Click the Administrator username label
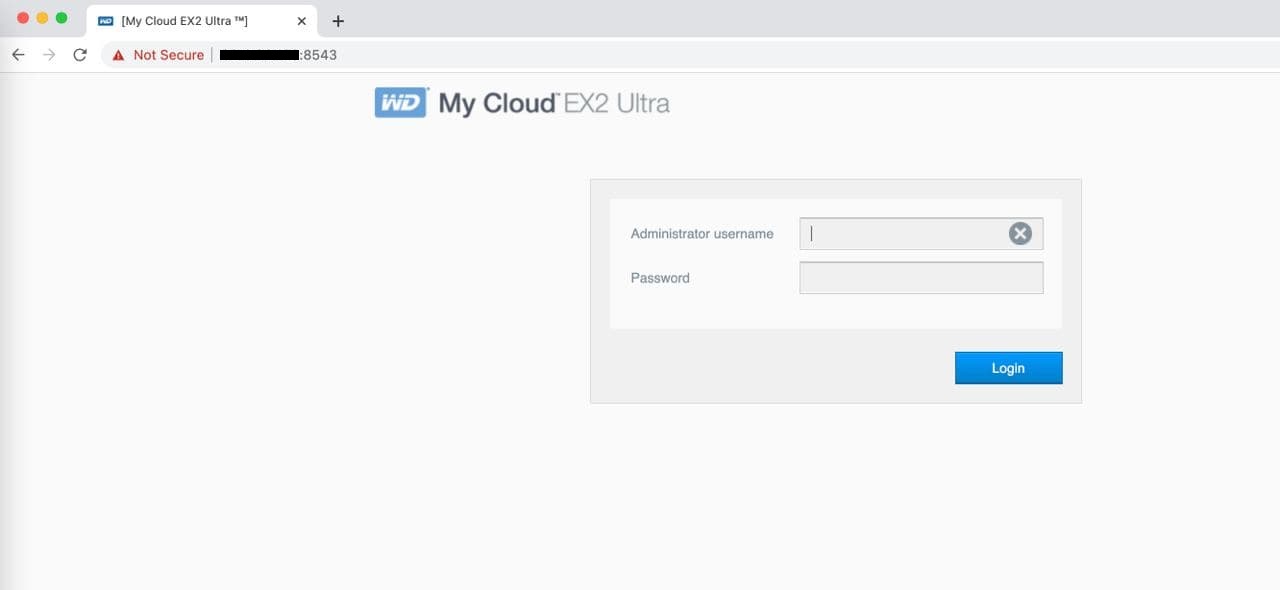Viewport: 1280px width, 590px height. 702,234
